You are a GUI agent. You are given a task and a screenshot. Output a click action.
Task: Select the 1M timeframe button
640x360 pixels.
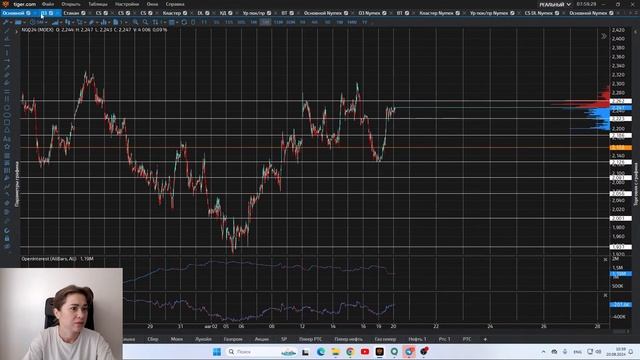[253, 22]
